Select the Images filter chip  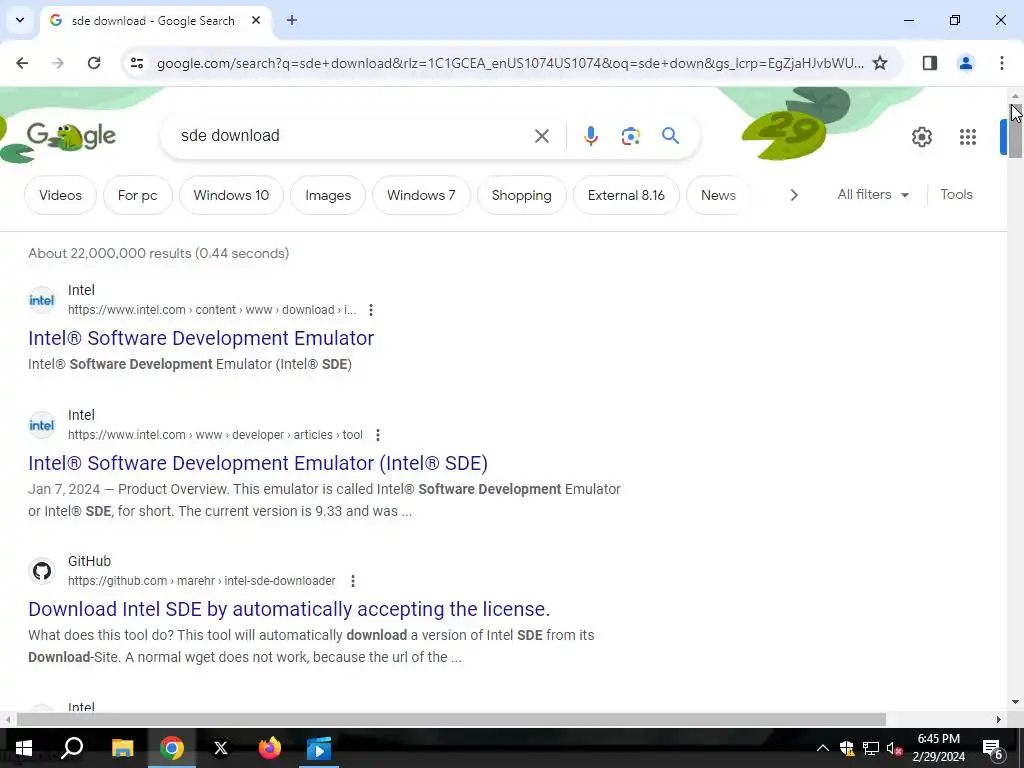click(328, 195)
